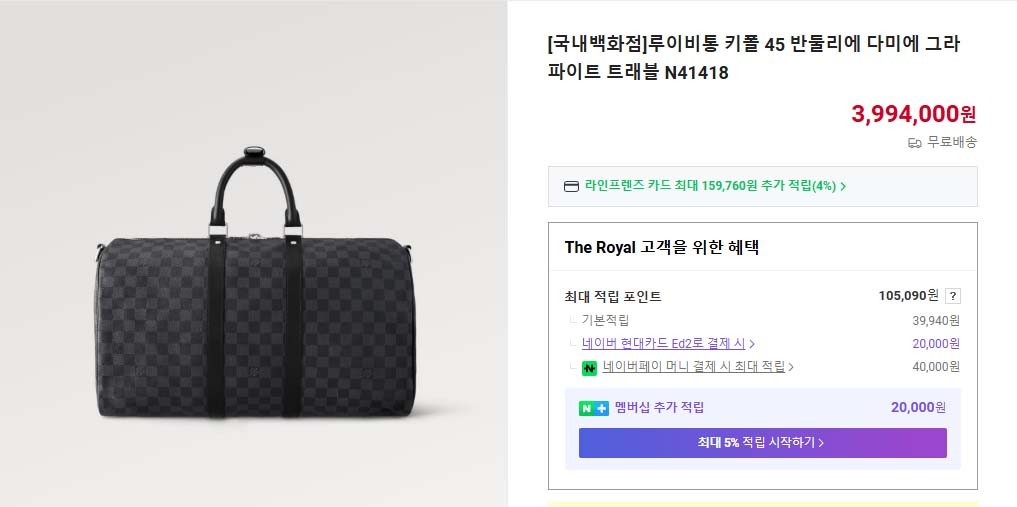
Task: Click the chevron after 라인프렌즈 카드 적립(4%)
Action: pos(843,186)
